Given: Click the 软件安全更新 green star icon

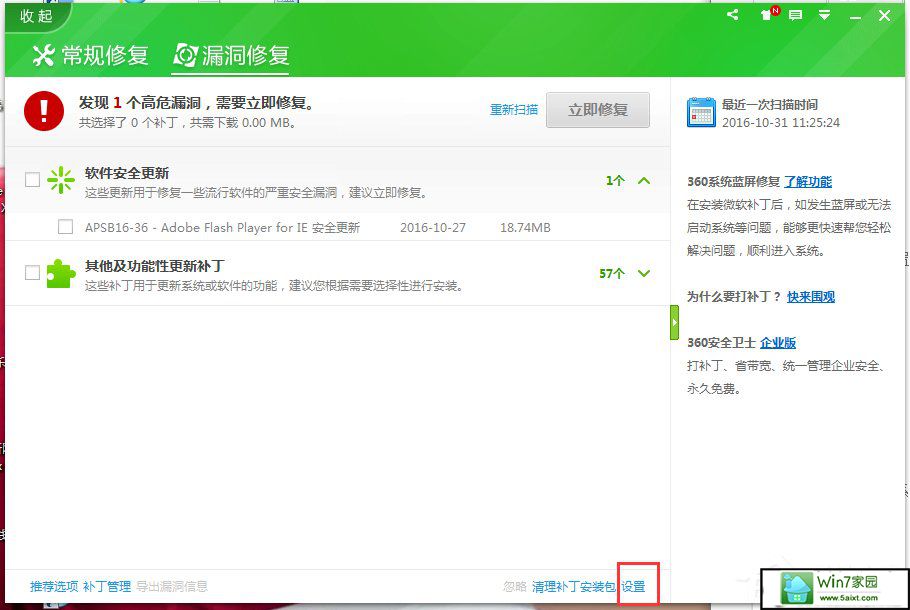Looking at the screenshot, I should (61, 180).
